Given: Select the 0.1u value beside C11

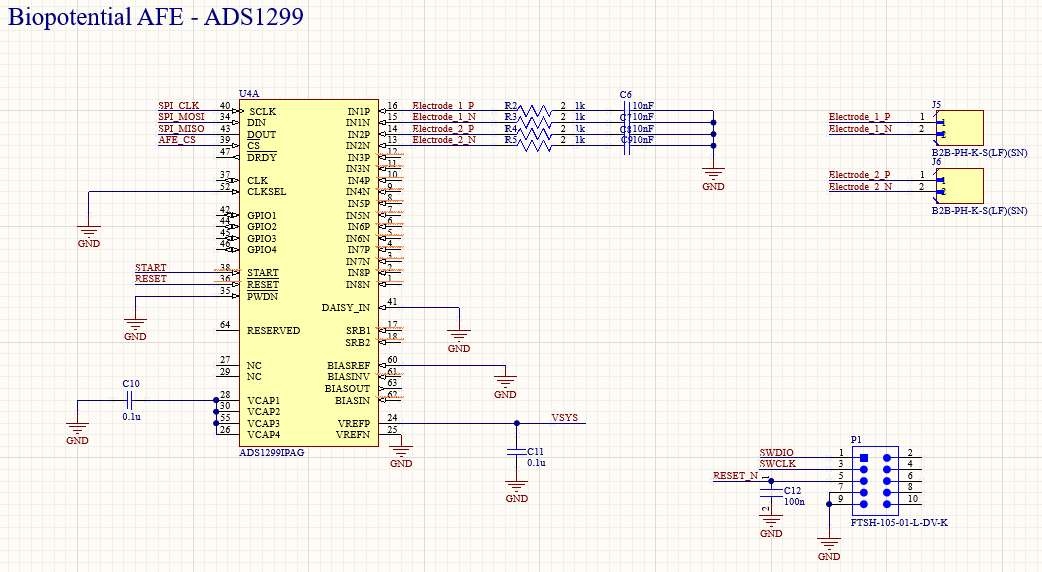Looking at the screenshot, I should 536,462.
